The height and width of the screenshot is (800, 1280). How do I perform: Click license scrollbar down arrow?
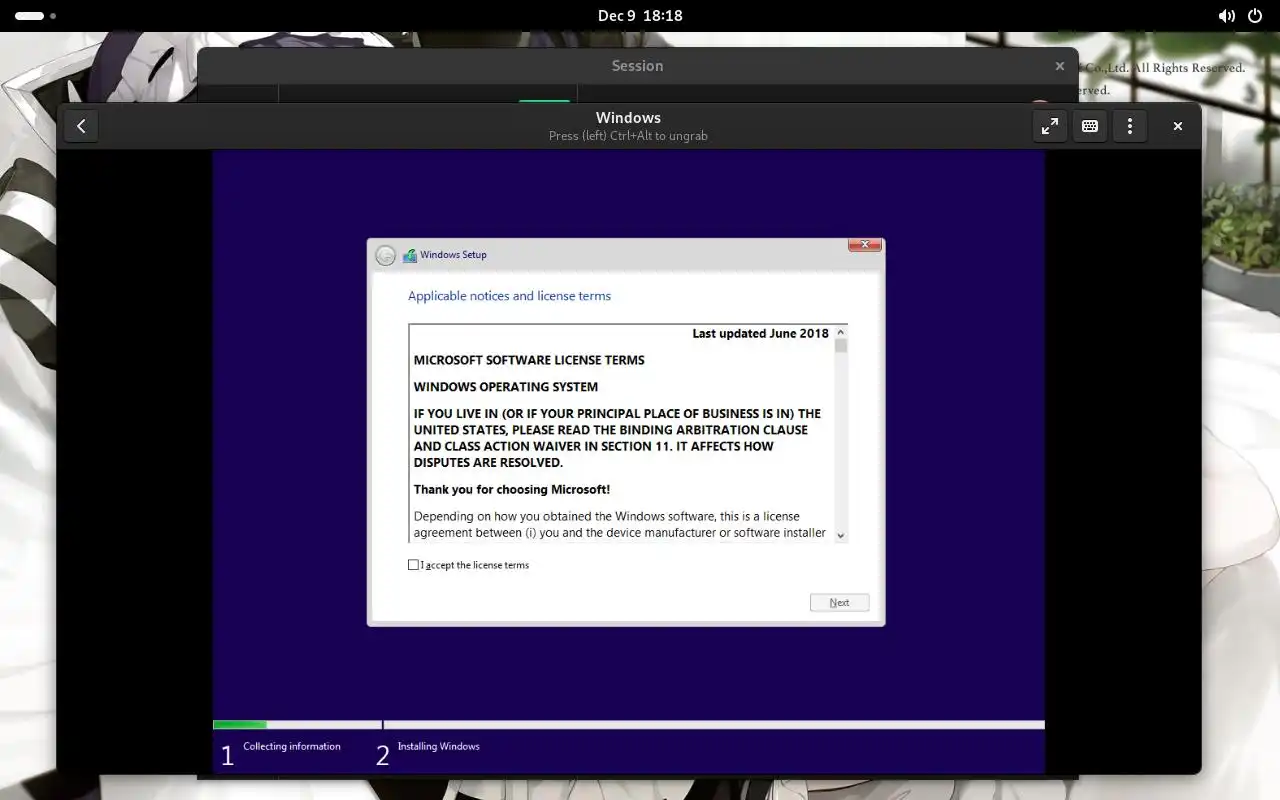(x=841, y=535)
